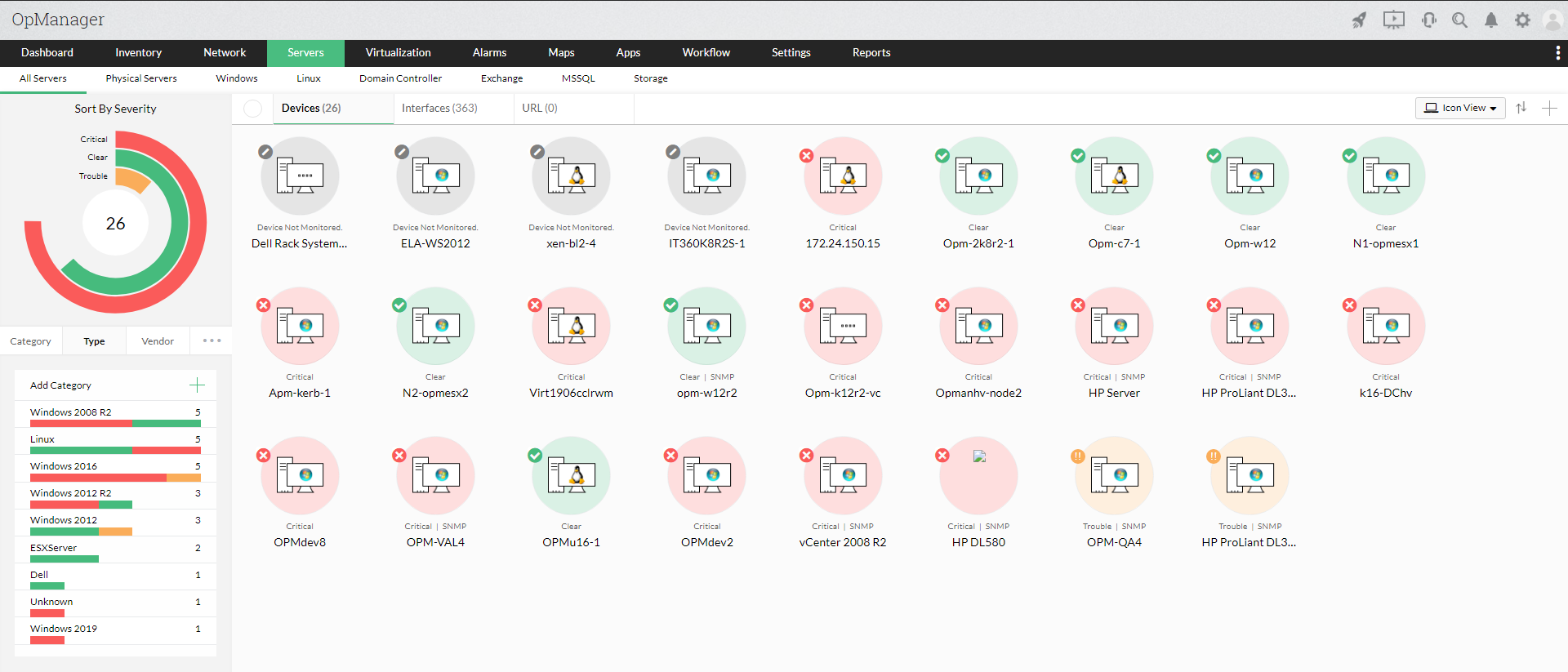Toggle the select-all circle beside Devices tab
Screen dimensions: 1568x672
tap(253, 109)
